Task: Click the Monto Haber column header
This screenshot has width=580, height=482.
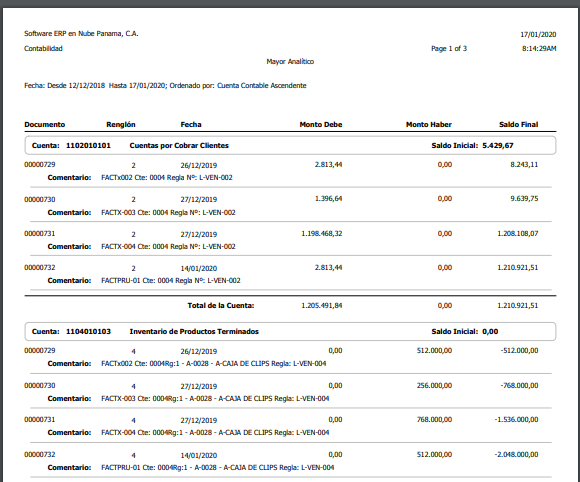Action: coord(429,124)
